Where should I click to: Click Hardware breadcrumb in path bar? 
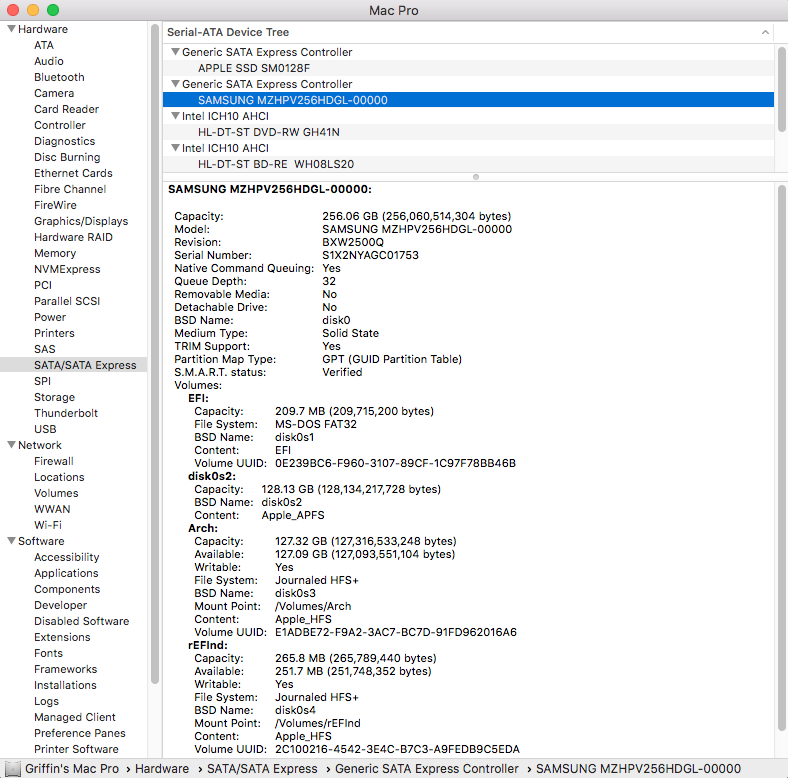point(162,769)
